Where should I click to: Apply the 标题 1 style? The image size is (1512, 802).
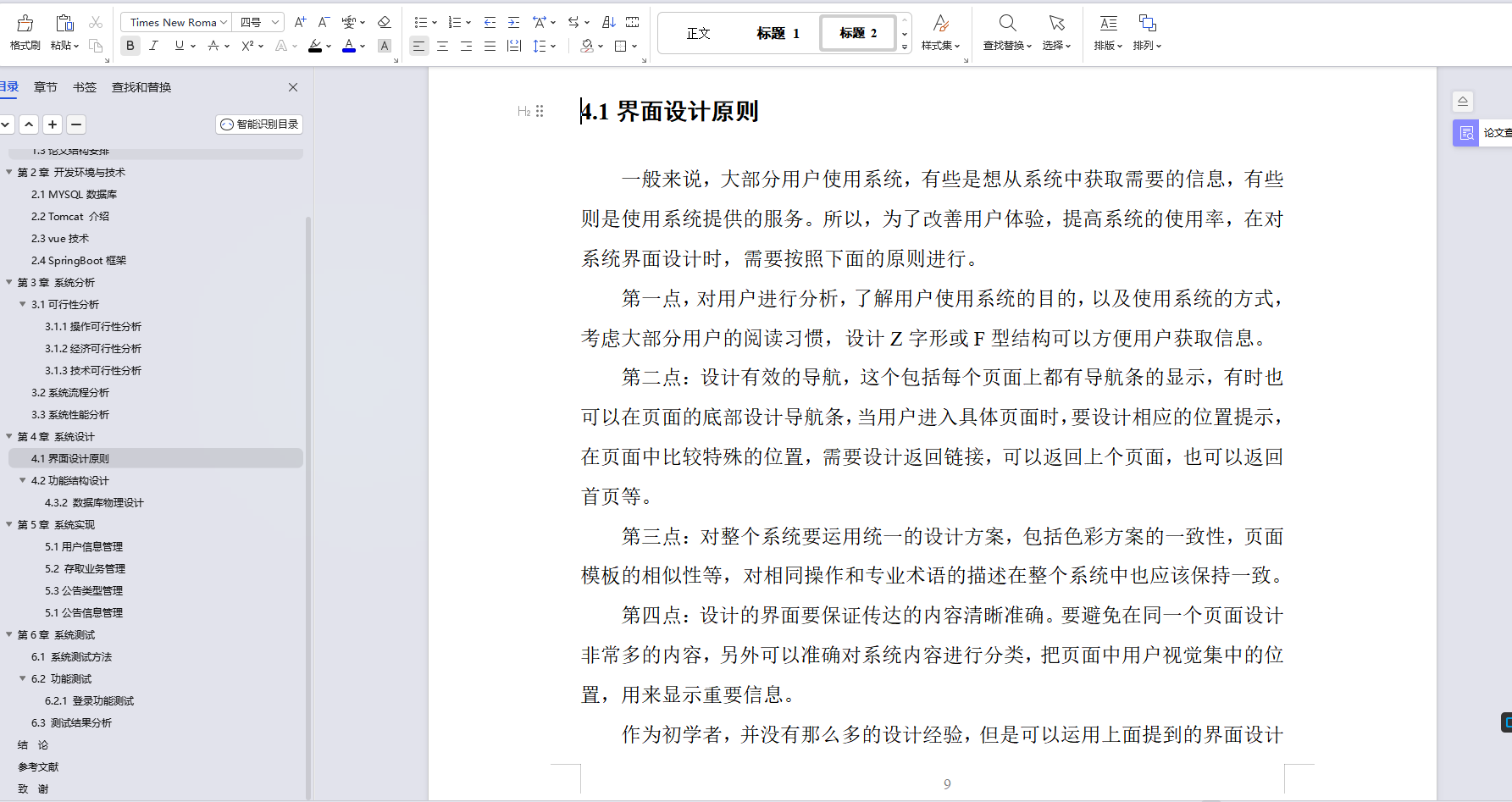click(778, 32)
